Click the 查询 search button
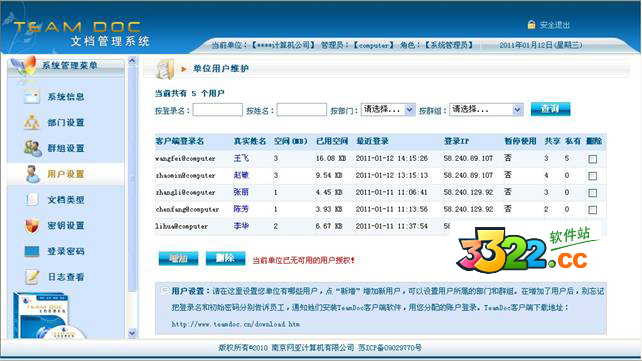Screen dimensions: 642x361 click(550, 109)
